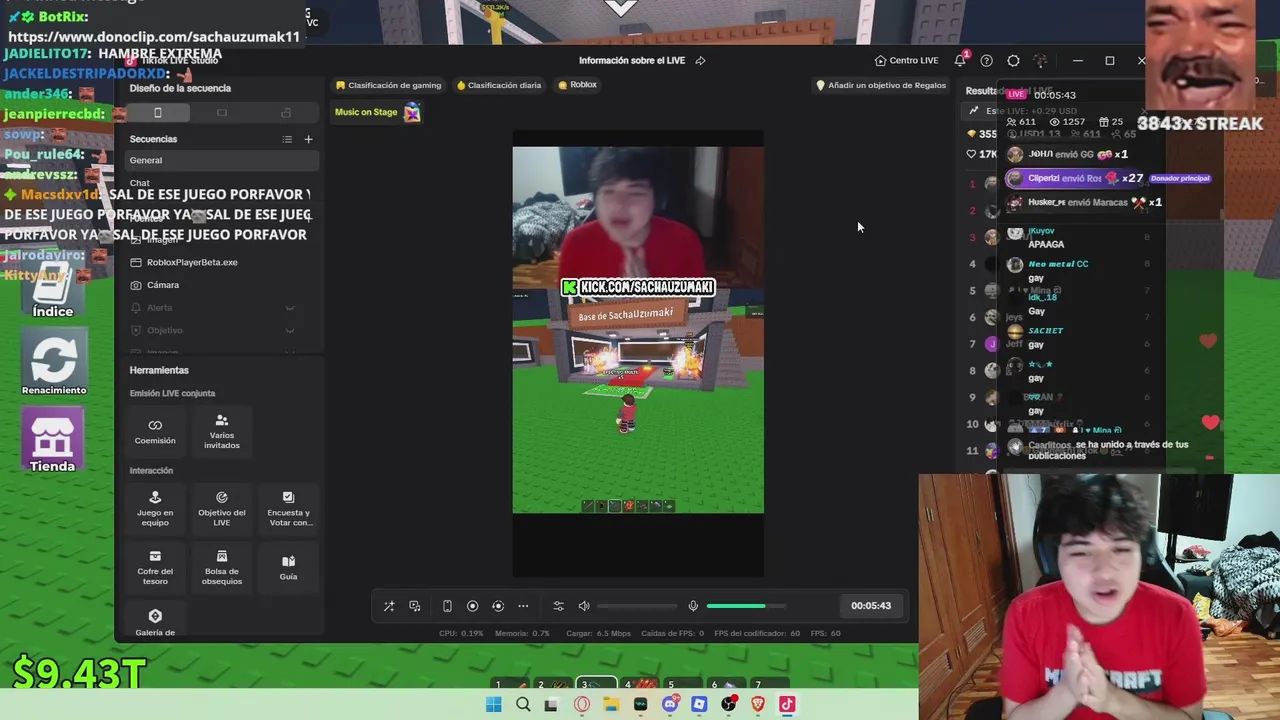
Task: Open the Bolsa de obsequios tool
Action: coord(222,567)
